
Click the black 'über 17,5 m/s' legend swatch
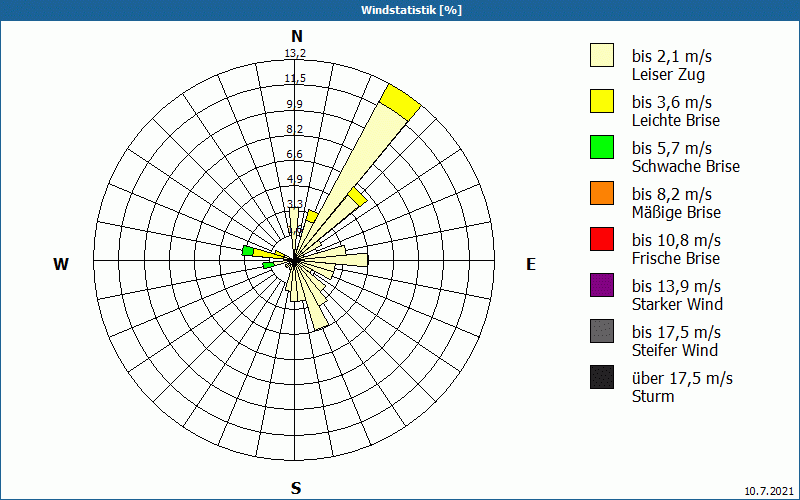pyautogui.click(x=602, y=377)
